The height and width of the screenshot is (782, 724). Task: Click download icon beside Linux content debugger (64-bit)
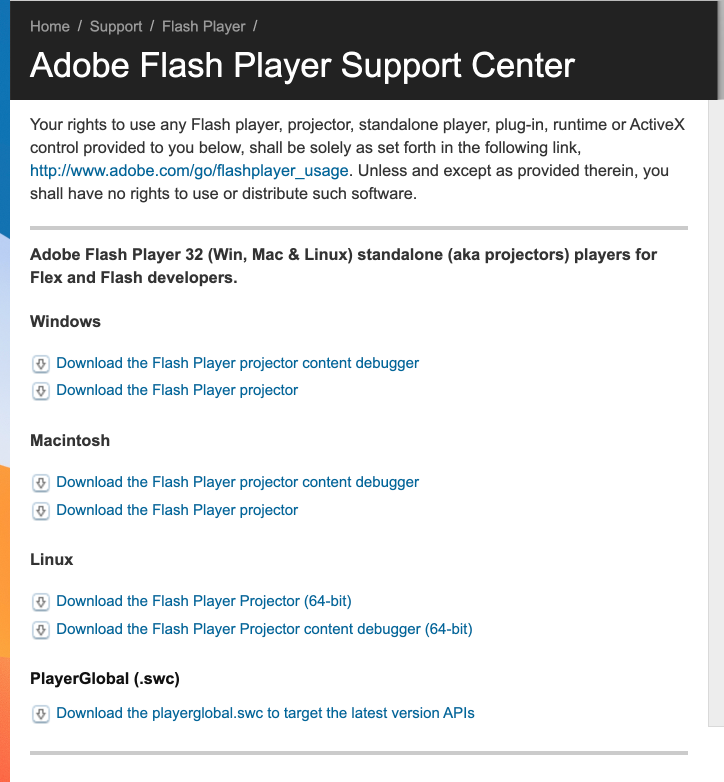[x=41, y=630]
